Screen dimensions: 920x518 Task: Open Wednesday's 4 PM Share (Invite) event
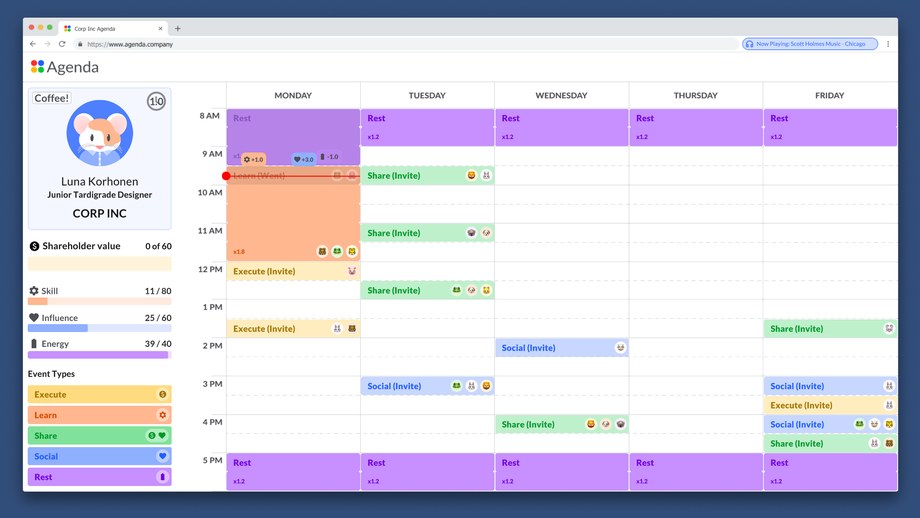point(562,424)
